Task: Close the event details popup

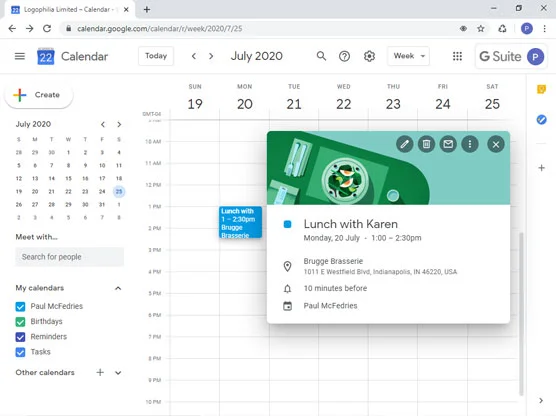Action: tap(496, 144)
